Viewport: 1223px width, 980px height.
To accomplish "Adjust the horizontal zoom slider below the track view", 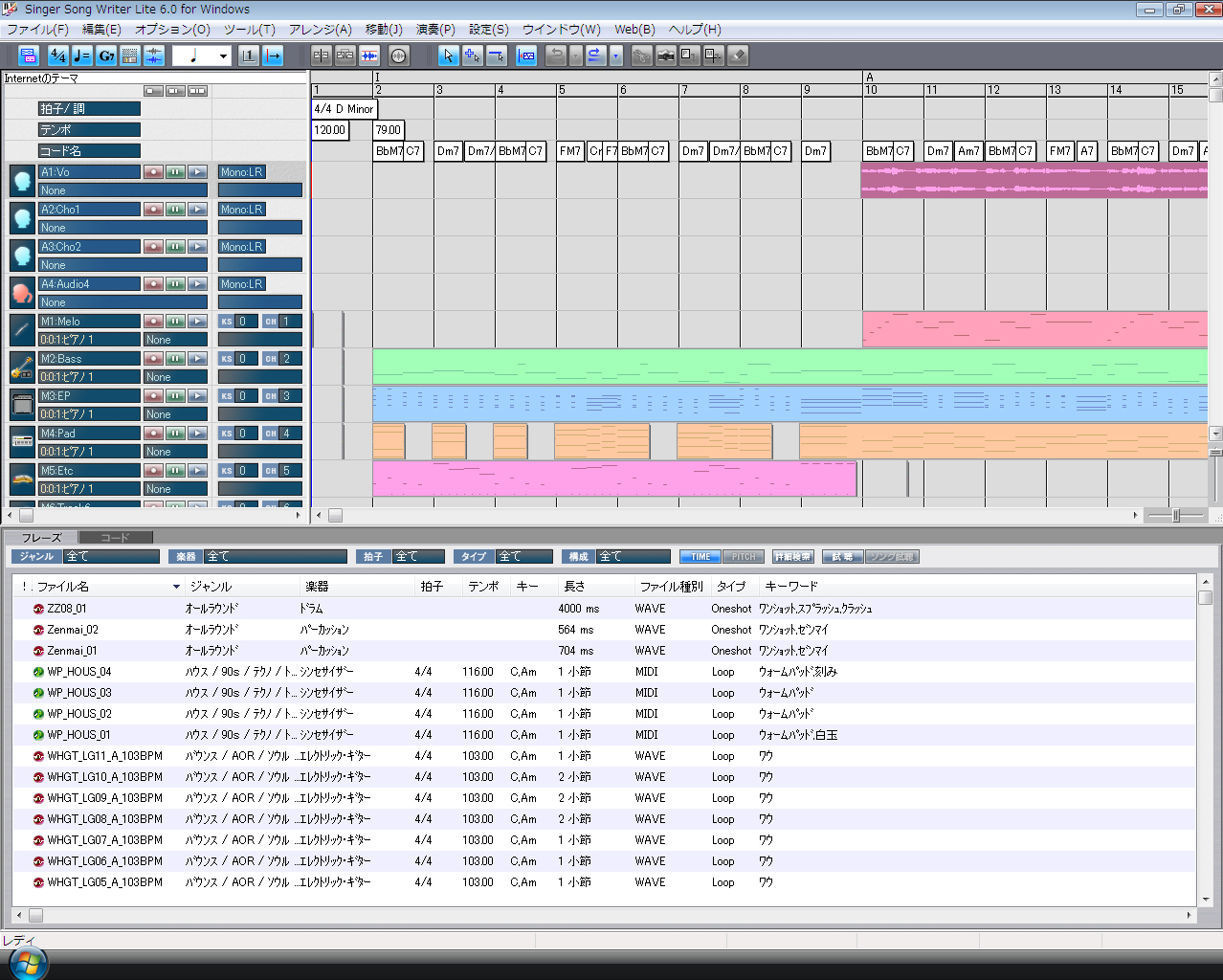I will (x=1174, y=515).
